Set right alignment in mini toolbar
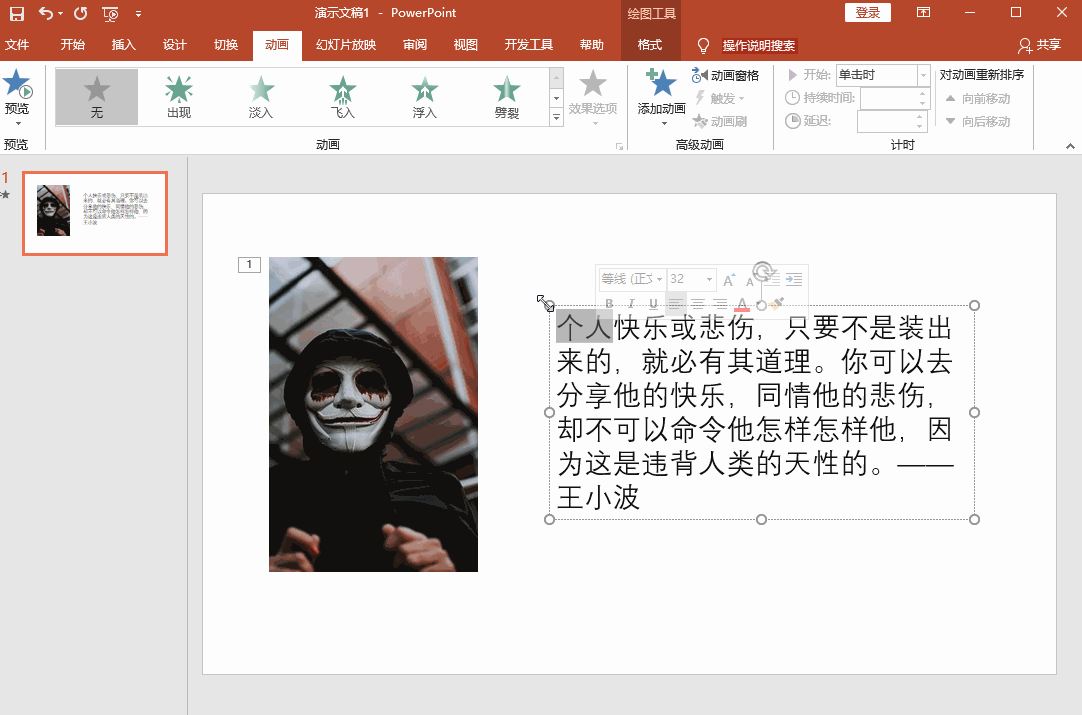1082x715 pixels. point(720,303)
